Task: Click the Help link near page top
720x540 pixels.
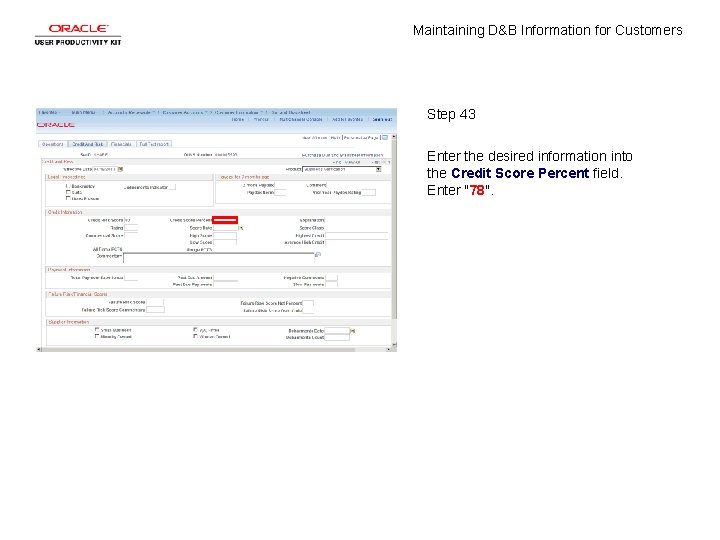Action: (335, 137)
